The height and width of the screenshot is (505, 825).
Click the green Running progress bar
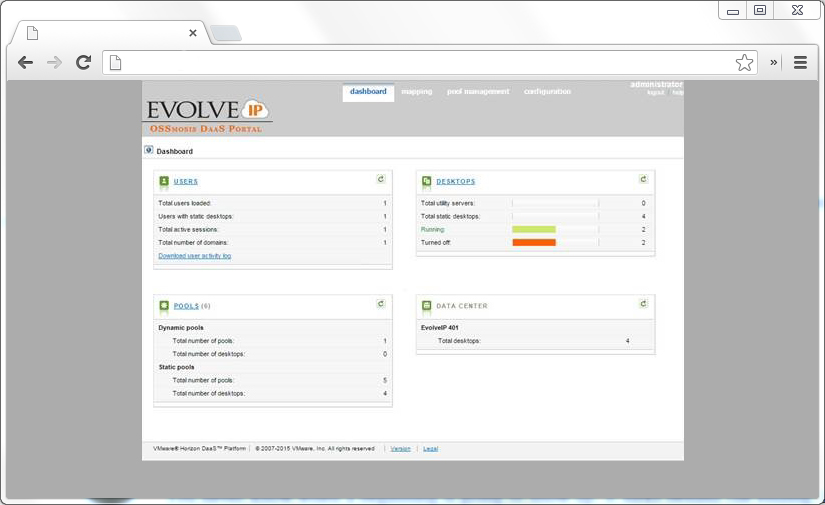[x=534, y=229]
